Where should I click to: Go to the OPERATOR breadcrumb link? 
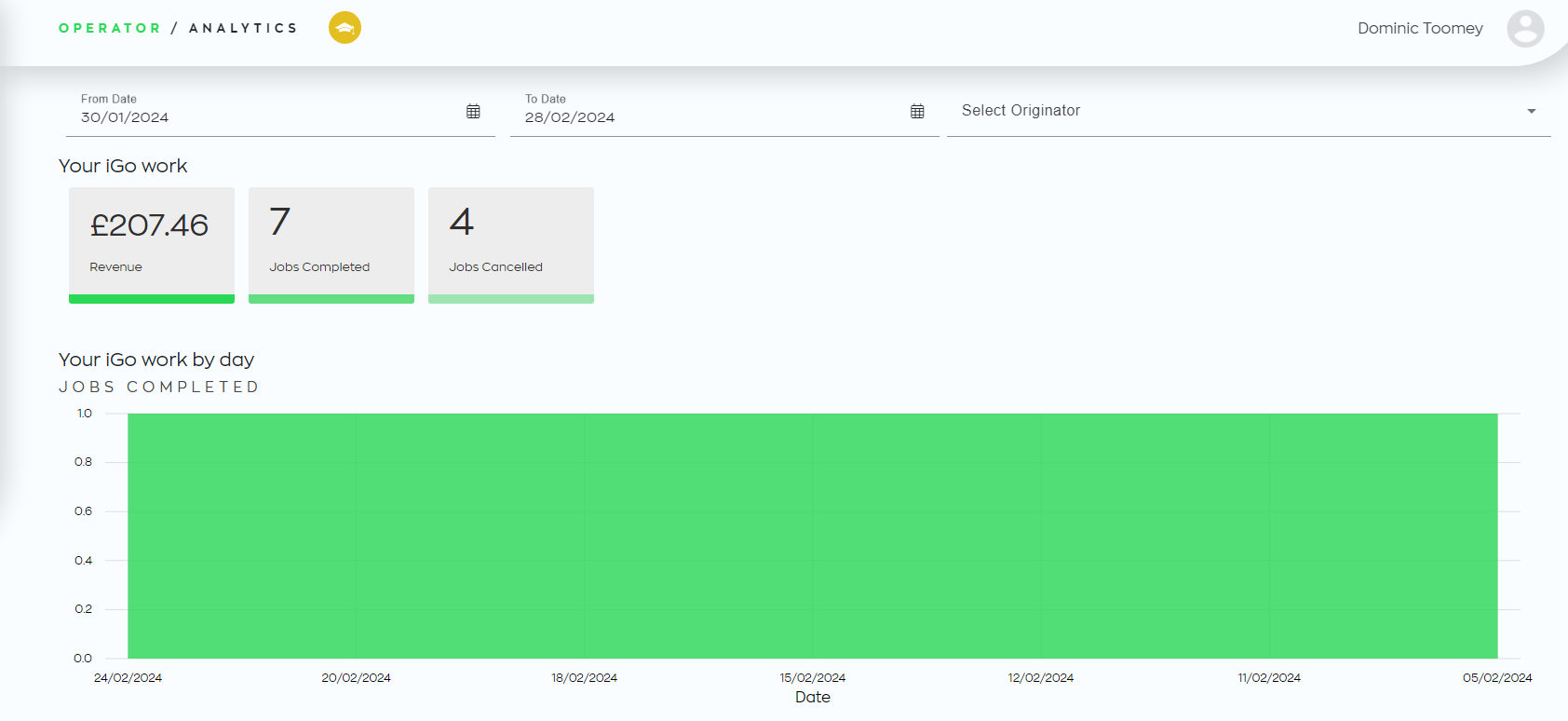(x=110, y=28)
